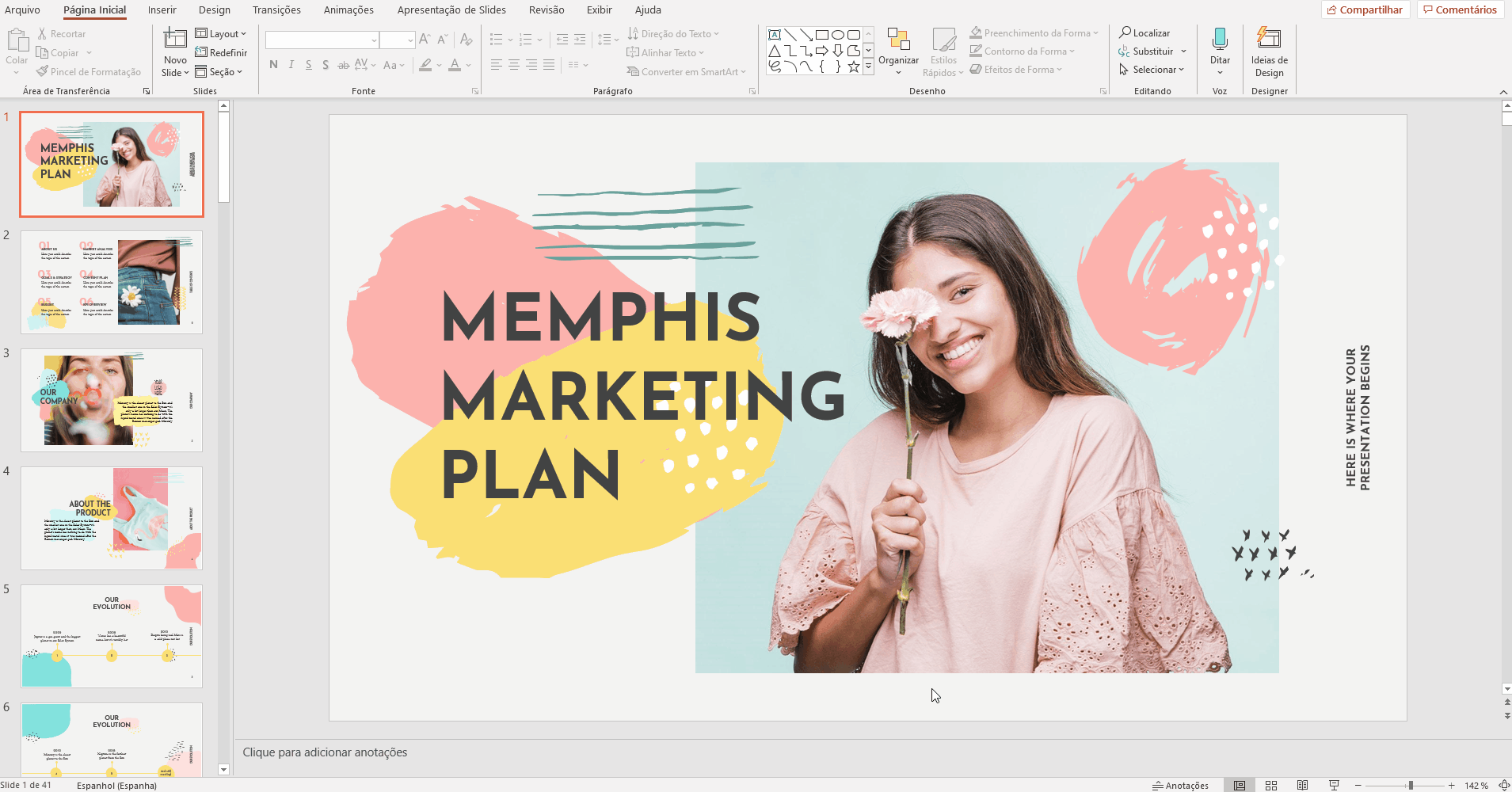Viewport: 1512px width, 792px height.
Task: Decrease font size with the smaller A icon
Action: click(443, 39)
